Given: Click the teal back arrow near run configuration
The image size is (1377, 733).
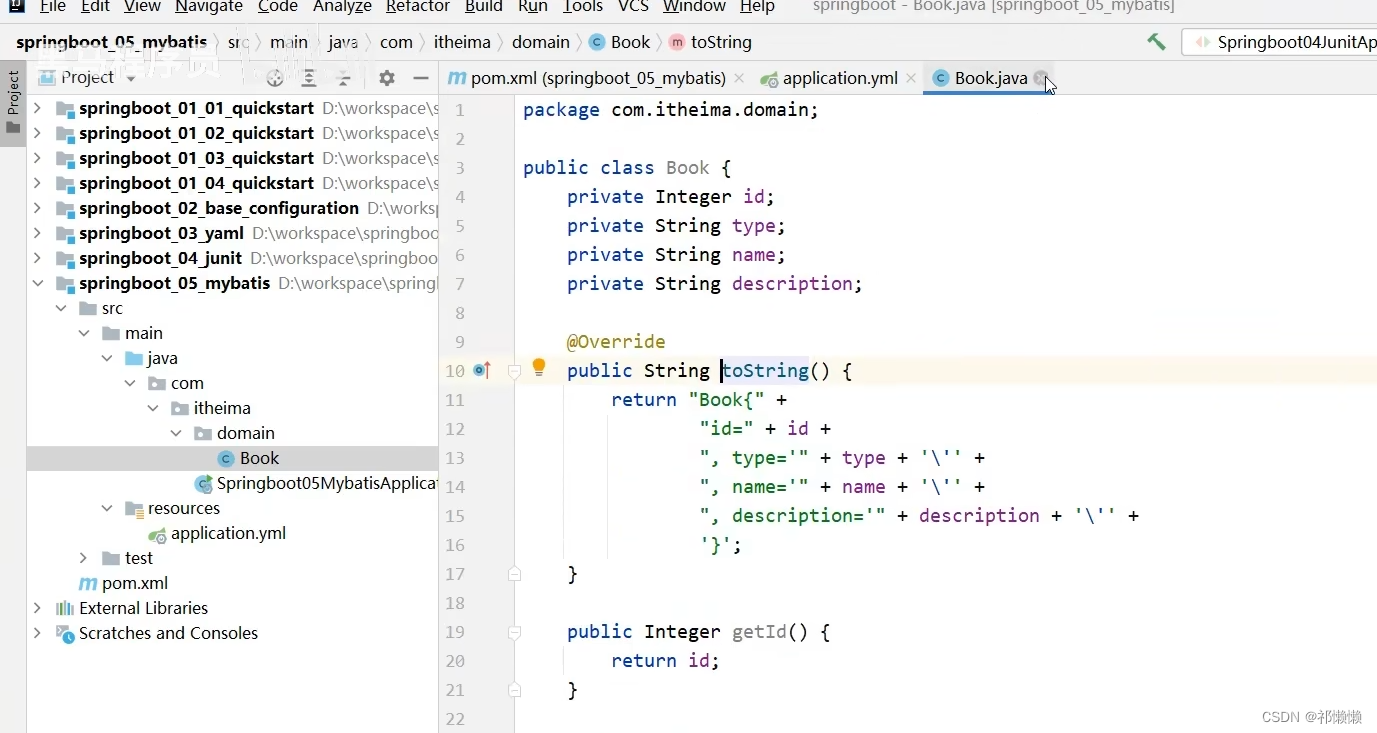Looking at the screenshot, I should click(1156, 42).
